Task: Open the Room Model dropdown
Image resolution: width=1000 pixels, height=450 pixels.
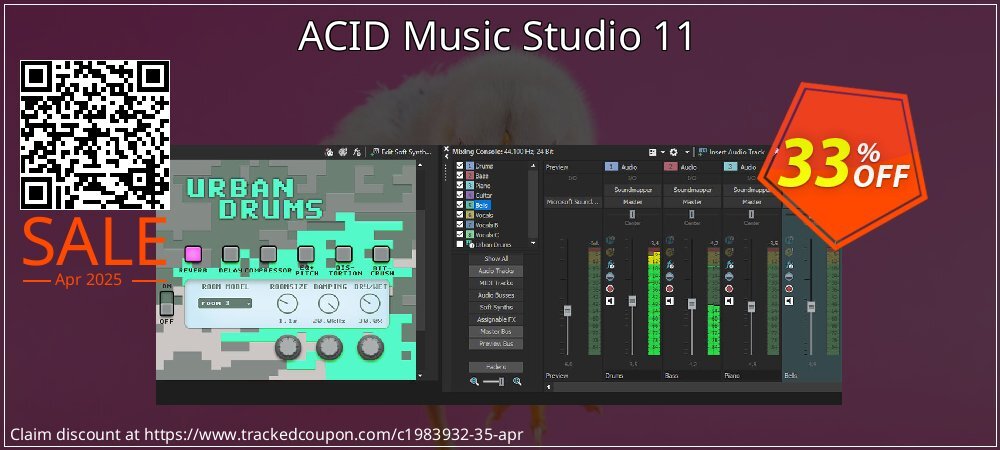Action: click(224, 303)
